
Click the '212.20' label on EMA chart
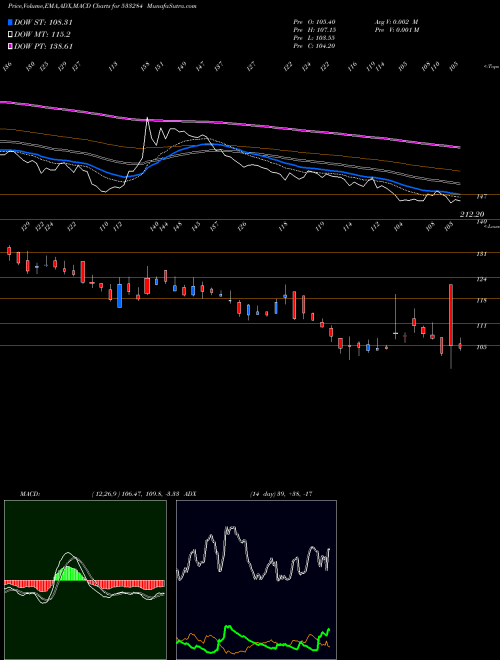click(x=472, y=214)
